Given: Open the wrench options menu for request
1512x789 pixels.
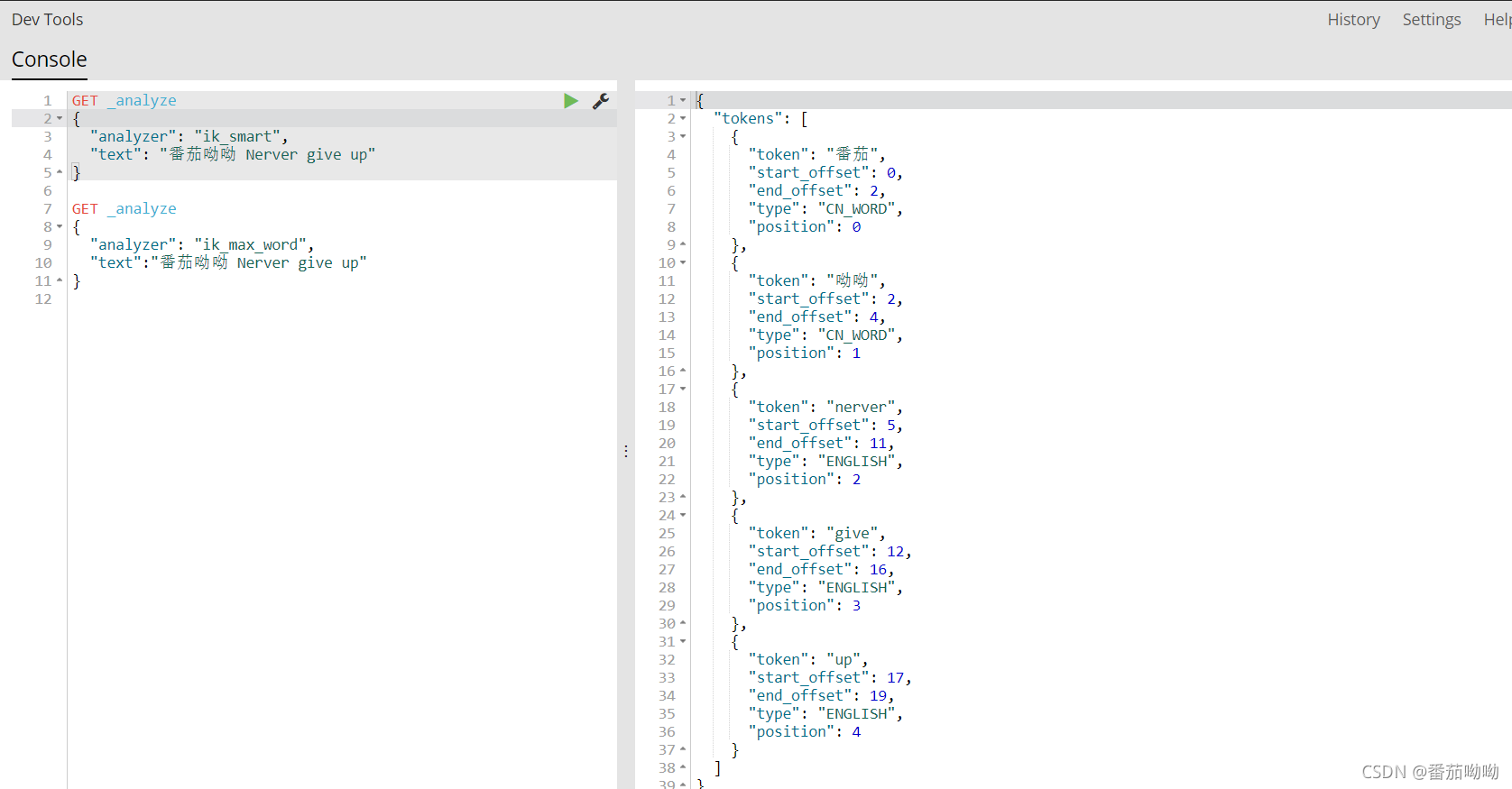Looking at the screenshot, I should point(601,101).
